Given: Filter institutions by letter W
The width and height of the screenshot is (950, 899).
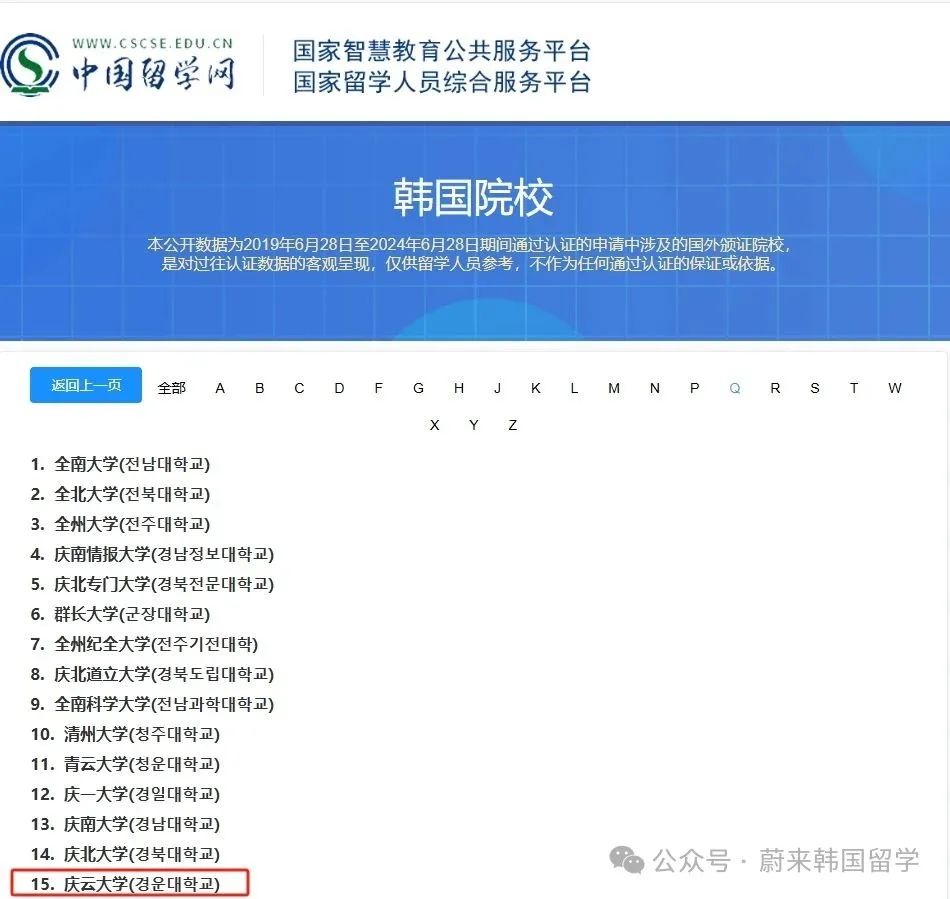Looking at the screenshot, I should [895, 388].
